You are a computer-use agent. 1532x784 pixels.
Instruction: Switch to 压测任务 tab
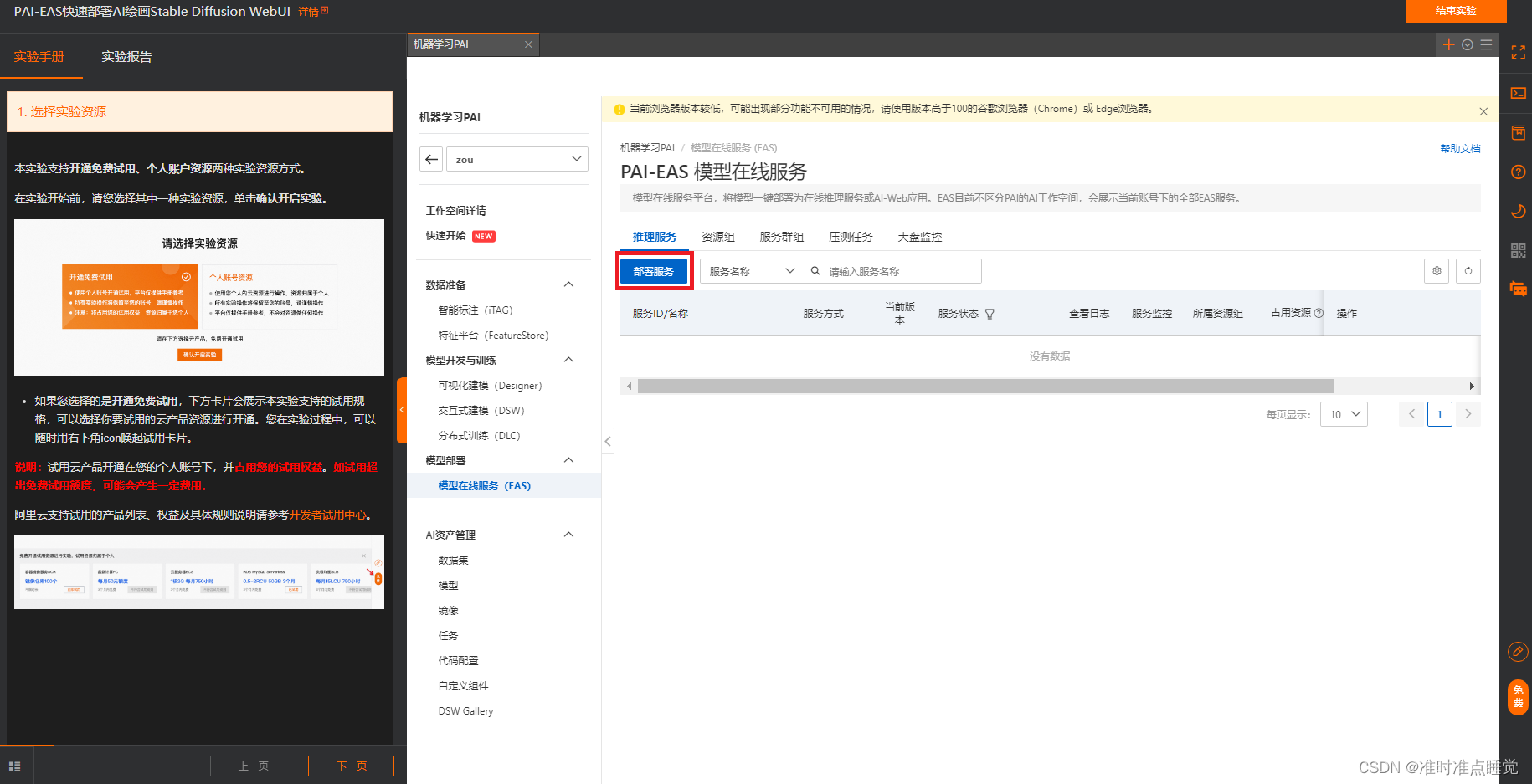pos(851,237)
